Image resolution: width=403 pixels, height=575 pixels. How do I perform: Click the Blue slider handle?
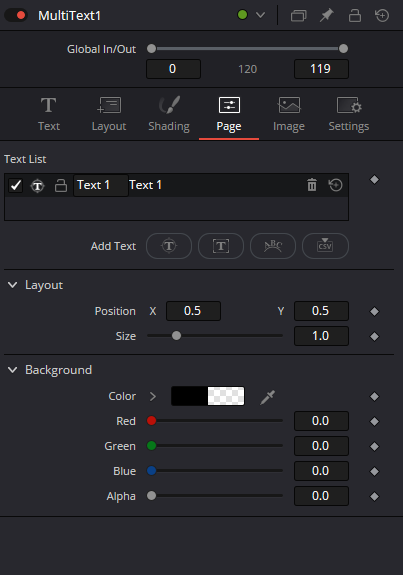[x=151, y=470]
